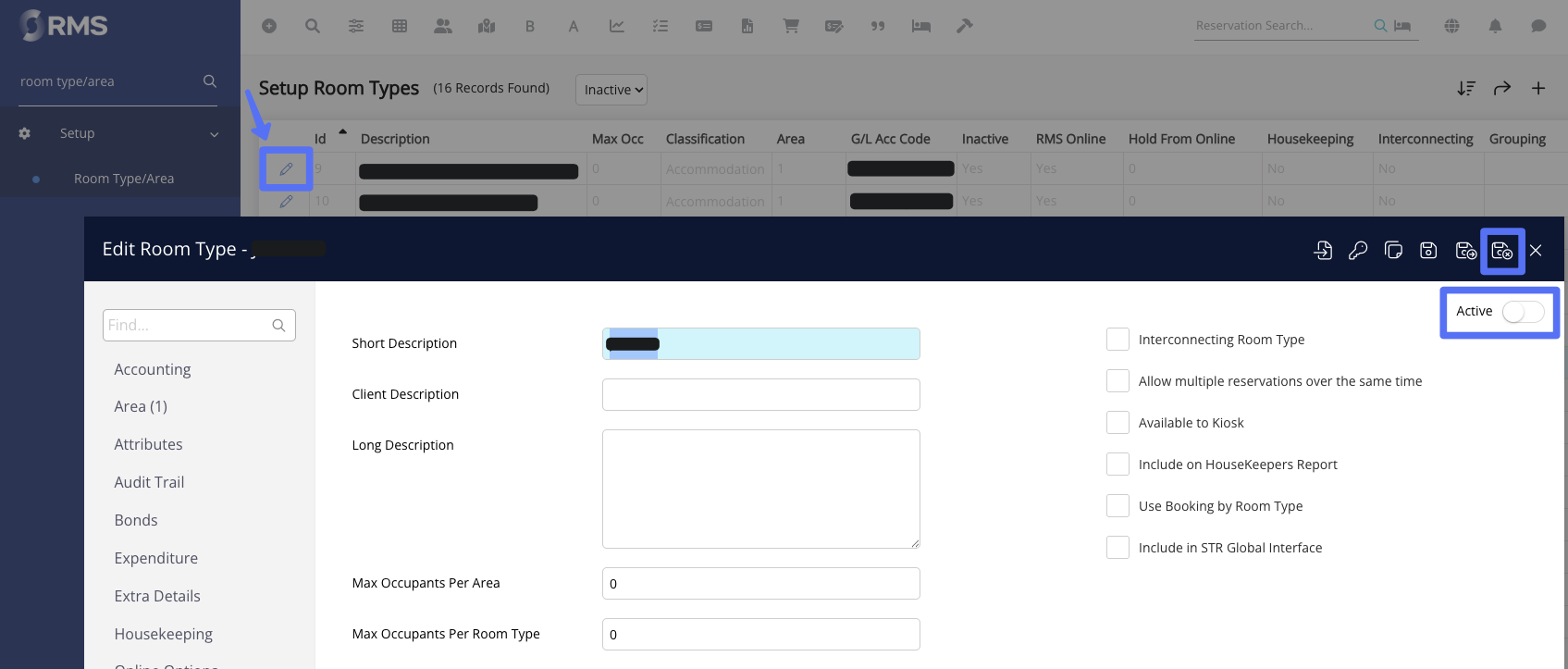The width and height of the screenshot is (1568, 669).
Task: Close the Edit Room Type dialog
Action: (1536, 251)
